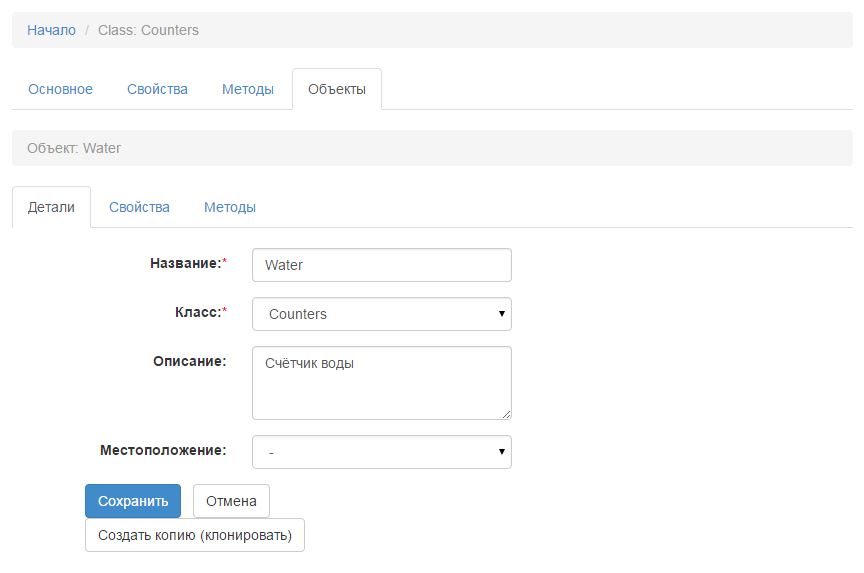Viewport: 864px width, 573px height.
Task: Select the Объекты tab
Action: click(336, 89)
